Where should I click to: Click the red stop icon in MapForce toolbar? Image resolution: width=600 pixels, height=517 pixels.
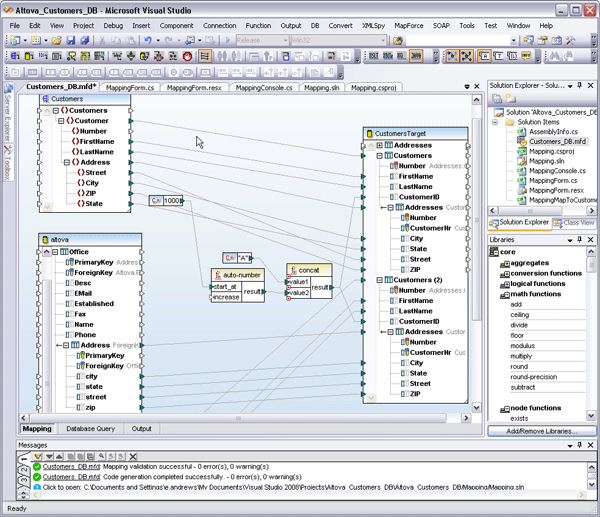click(187, 57)
